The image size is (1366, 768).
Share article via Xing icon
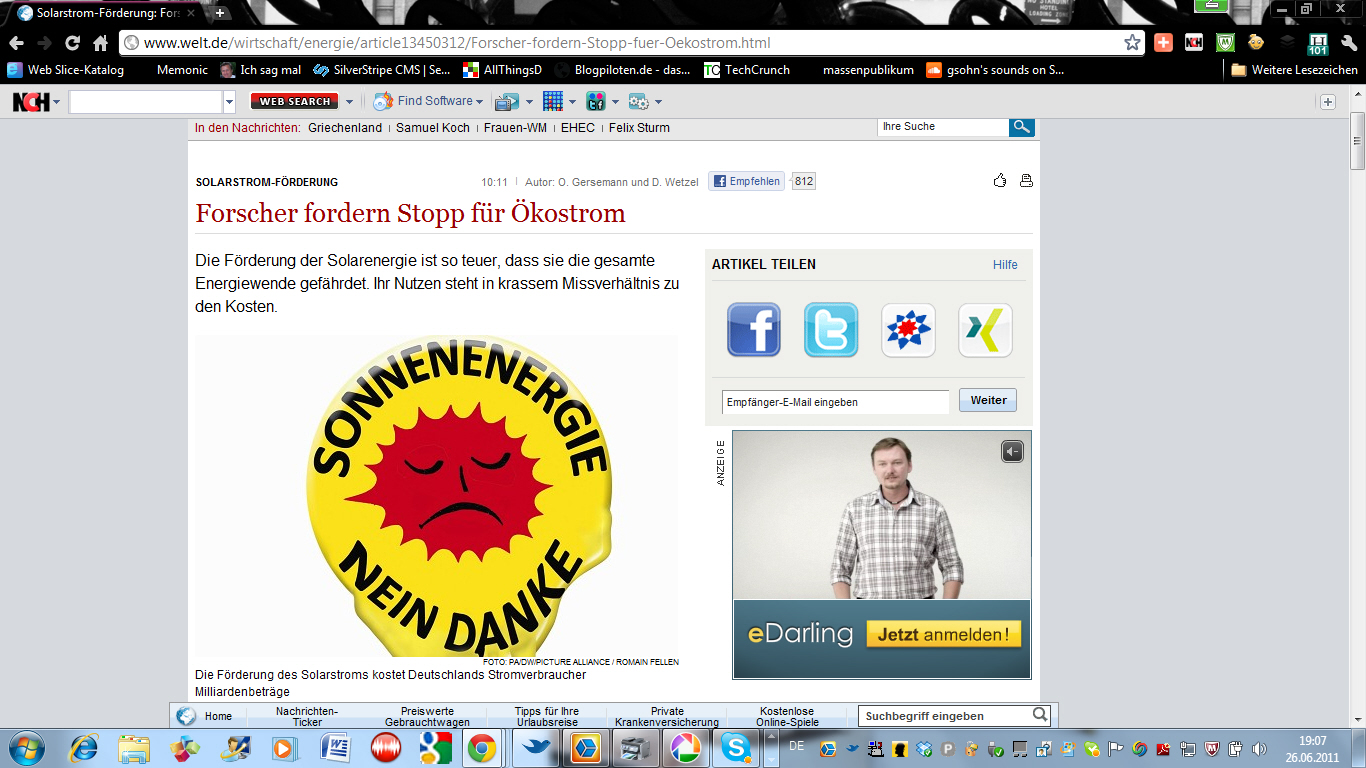point(984,330)
